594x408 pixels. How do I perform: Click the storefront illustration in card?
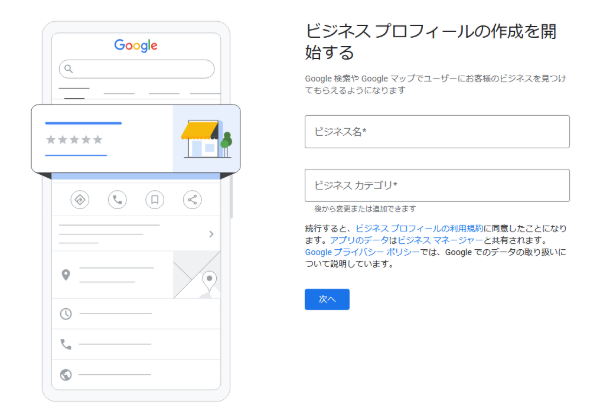coord(206,139)
